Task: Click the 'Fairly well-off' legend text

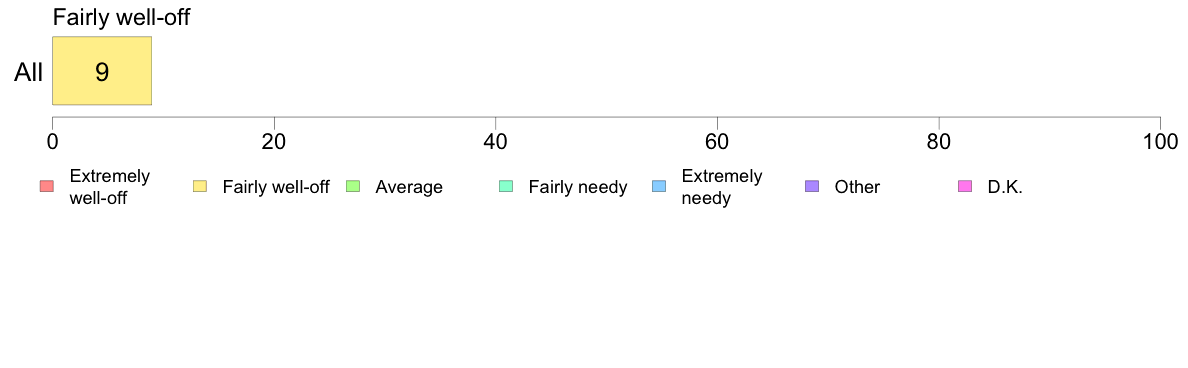Action: [276, 187]
